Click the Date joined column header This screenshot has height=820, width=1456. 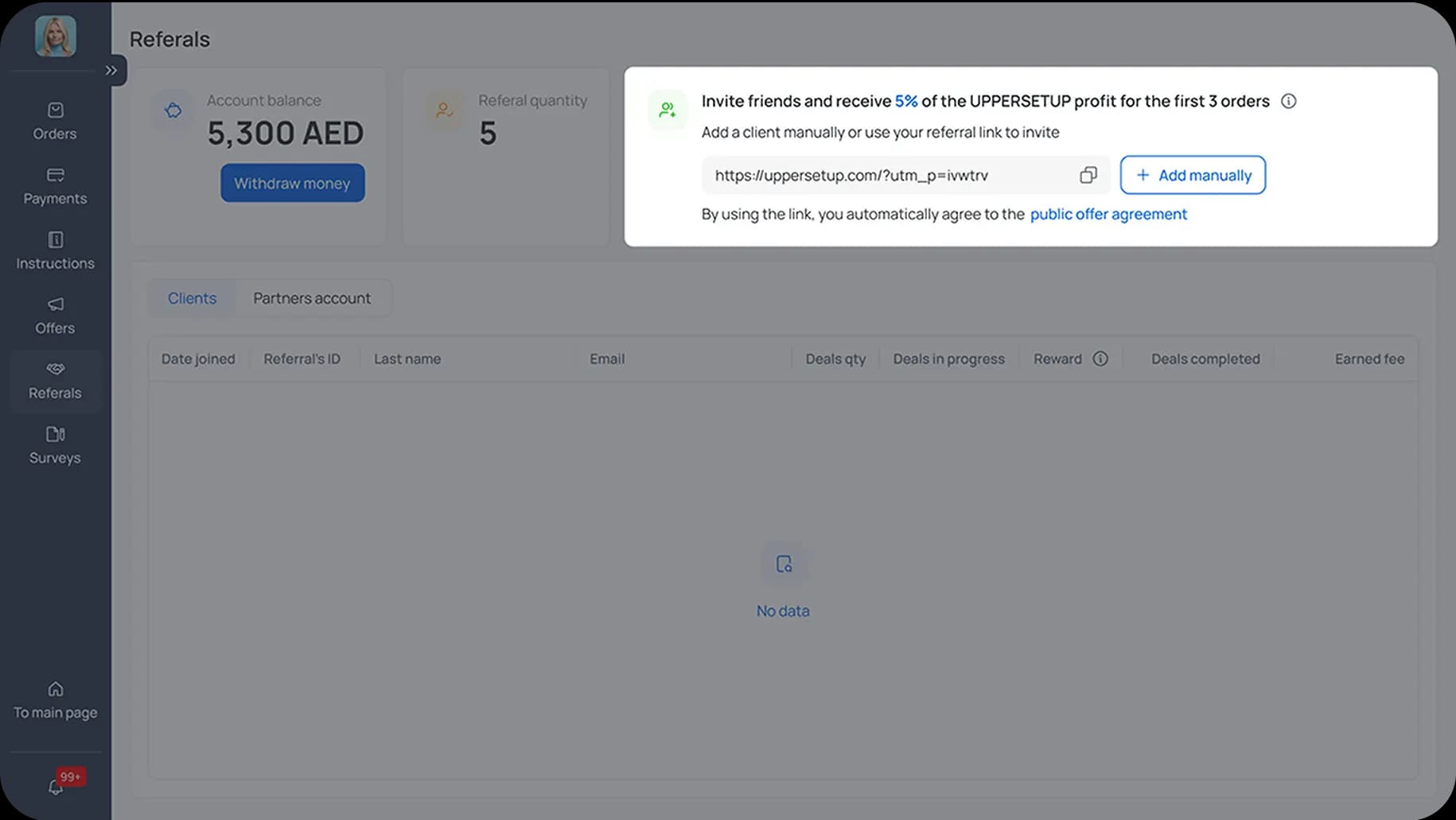click(198, 359)
